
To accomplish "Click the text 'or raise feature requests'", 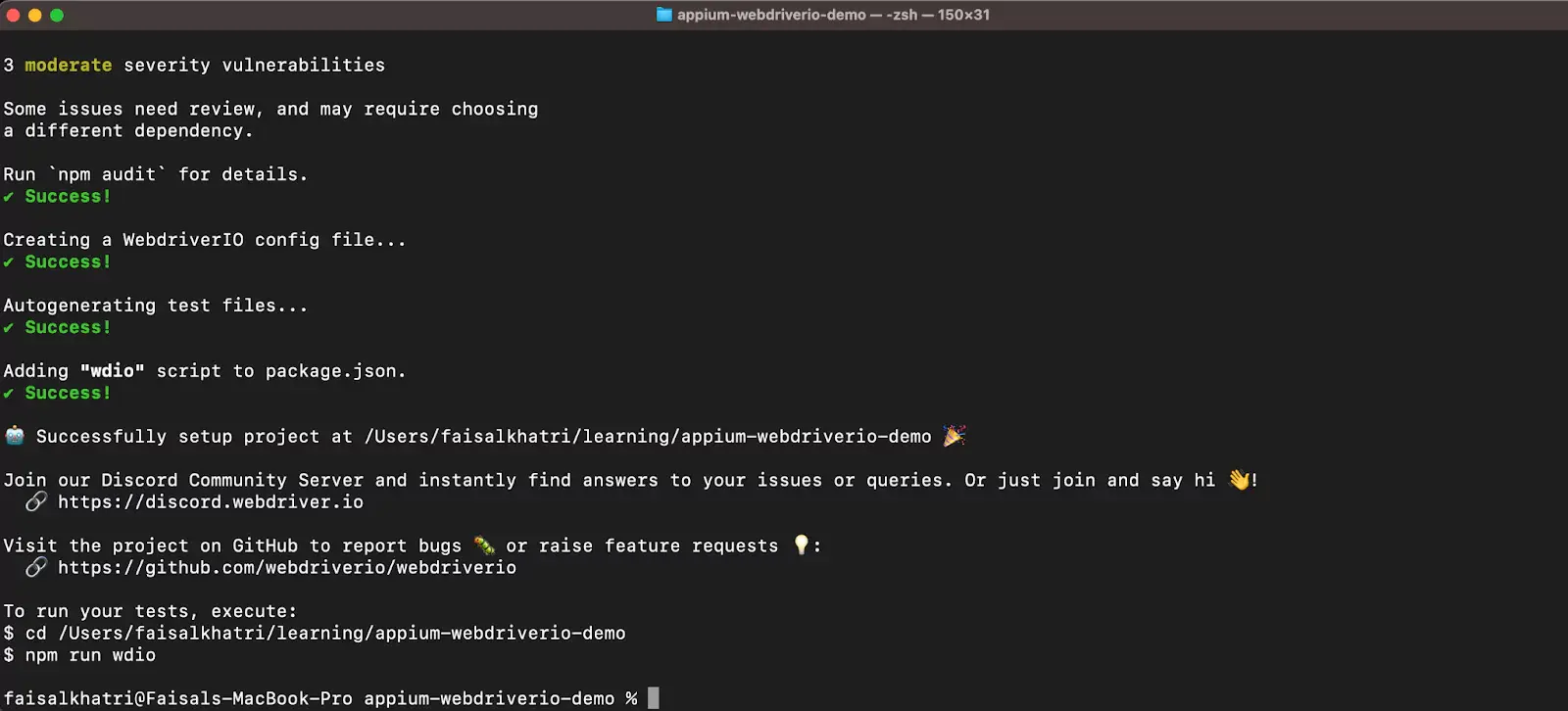I will (642, 545).
